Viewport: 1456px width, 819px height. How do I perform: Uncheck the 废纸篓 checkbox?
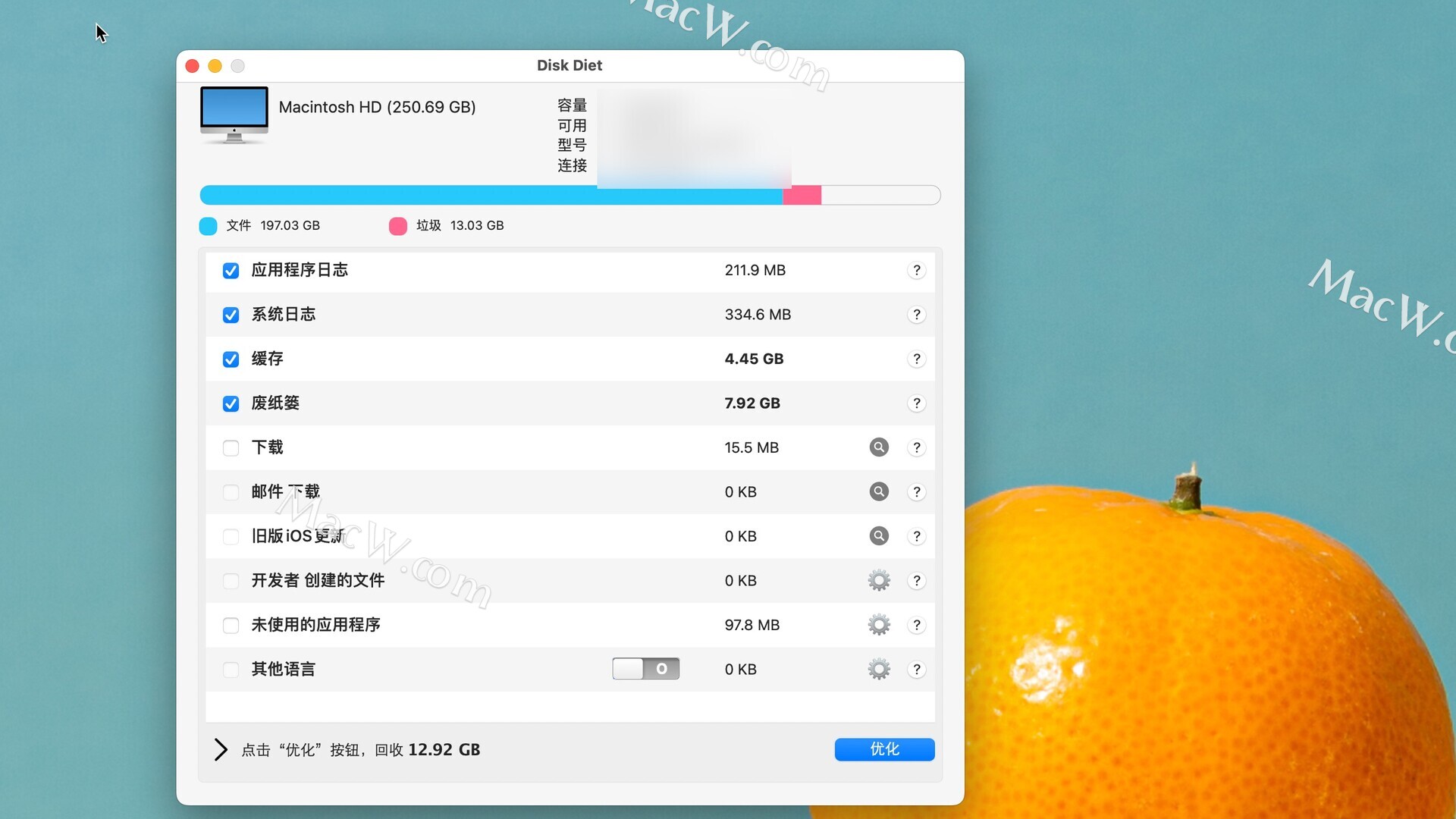point(231,403)
